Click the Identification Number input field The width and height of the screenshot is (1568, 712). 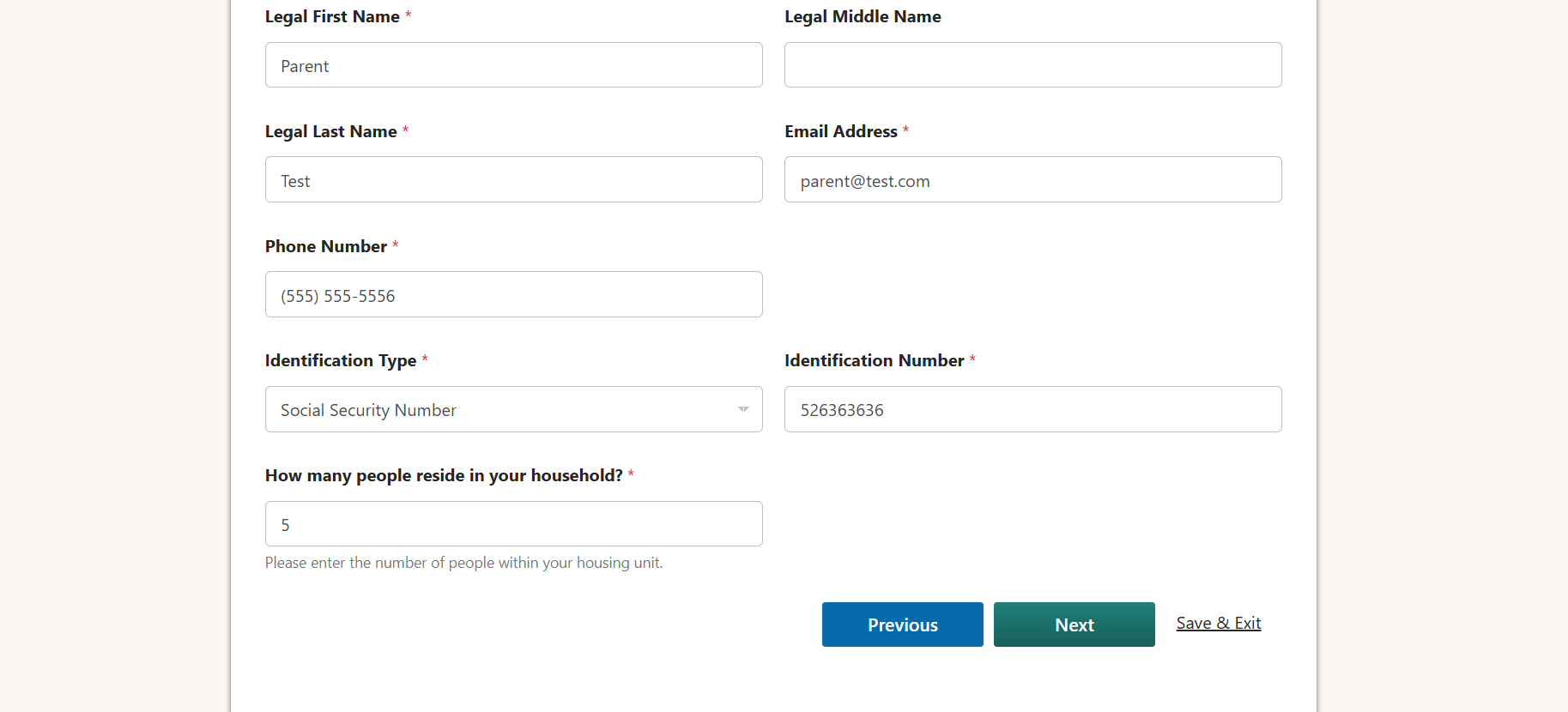click(x=1032, y=410)
